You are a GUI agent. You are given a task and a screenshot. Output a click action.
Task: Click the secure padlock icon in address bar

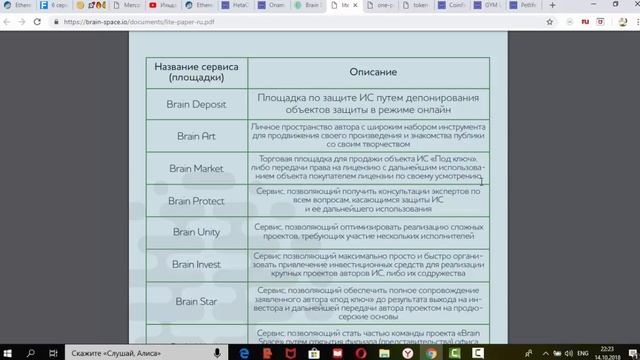pyautogui.click(x=56, y=22)
